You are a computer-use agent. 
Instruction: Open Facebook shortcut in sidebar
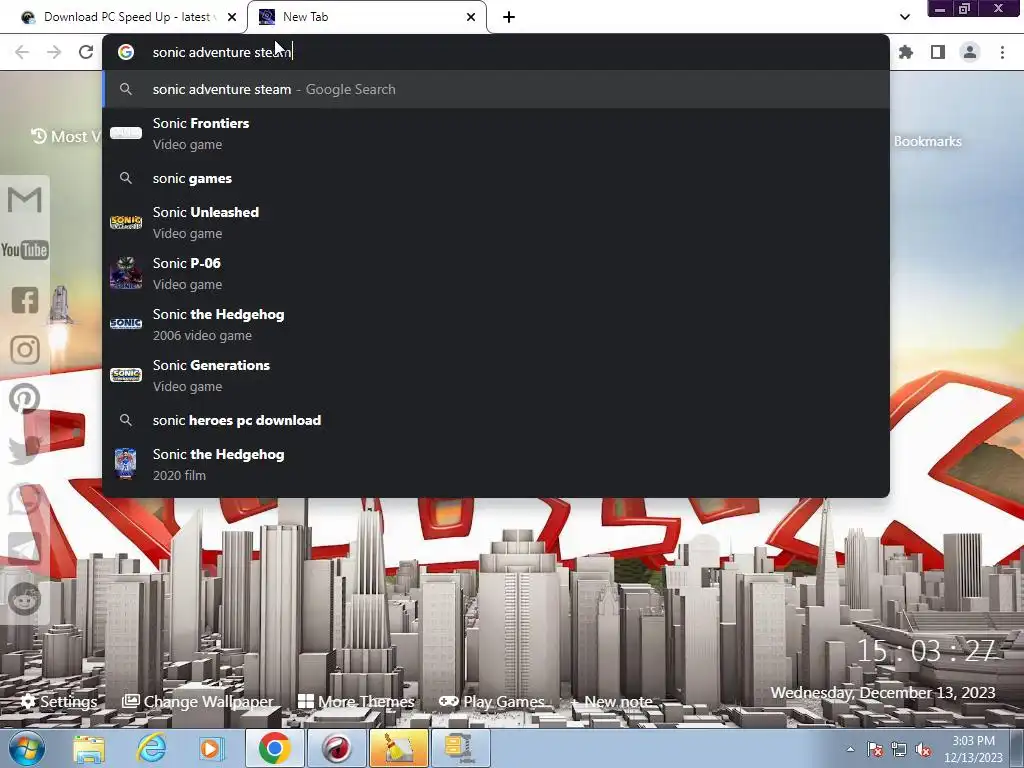[x=25, y=300]
